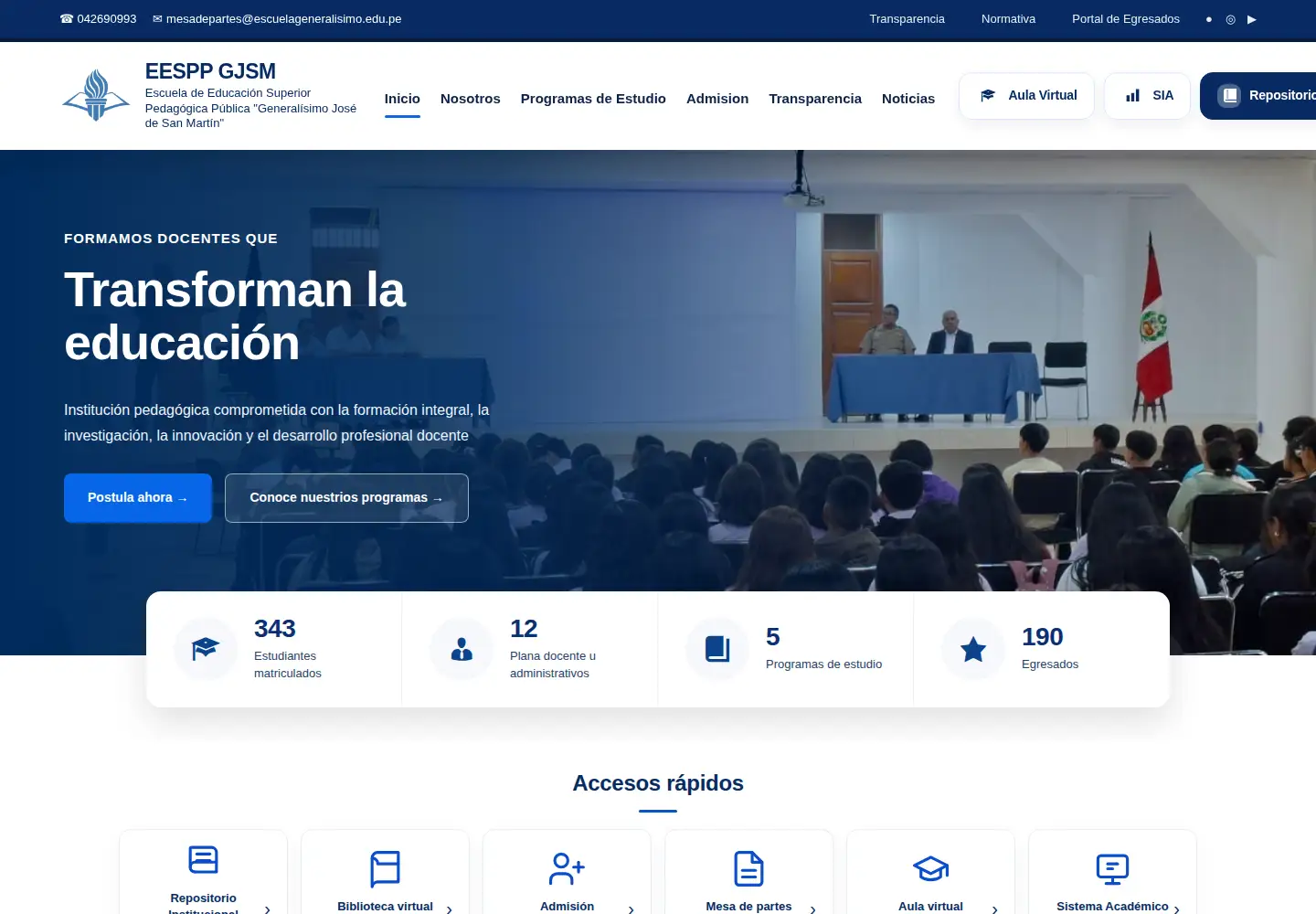Click the Aula virtual card cap icon
Screen dimensions: 1316x914
point(930,868)
